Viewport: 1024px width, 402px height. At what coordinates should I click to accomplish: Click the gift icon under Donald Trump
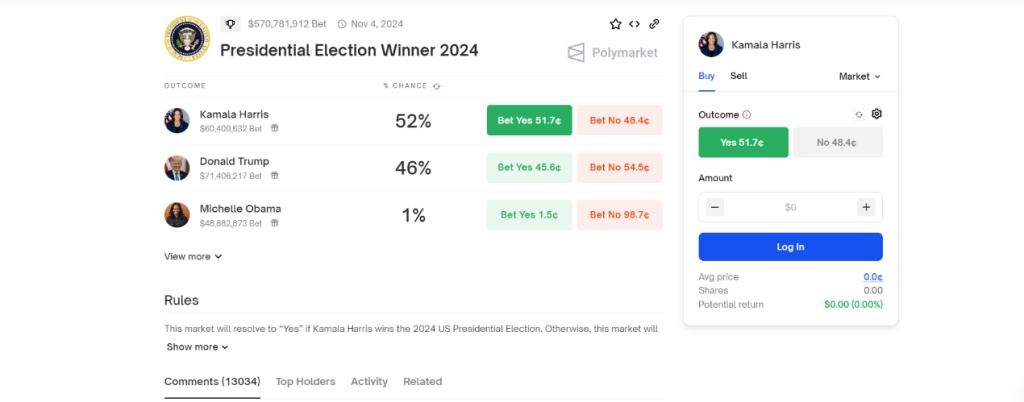pyautogui.click(x=275, y=175)
